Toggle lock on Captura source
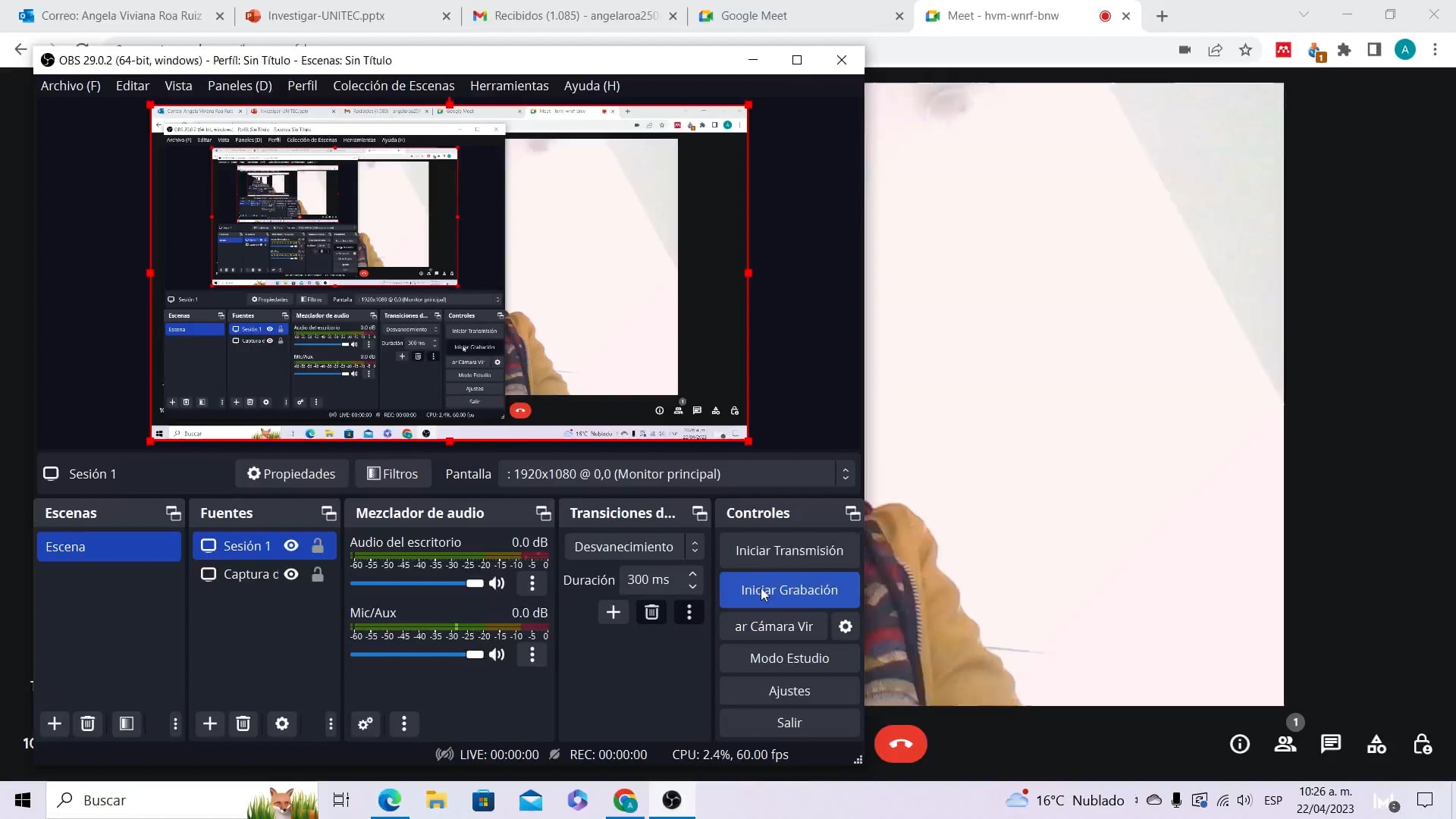The height and width of the screenshot is (819, 1456). [x=318, y=574]
